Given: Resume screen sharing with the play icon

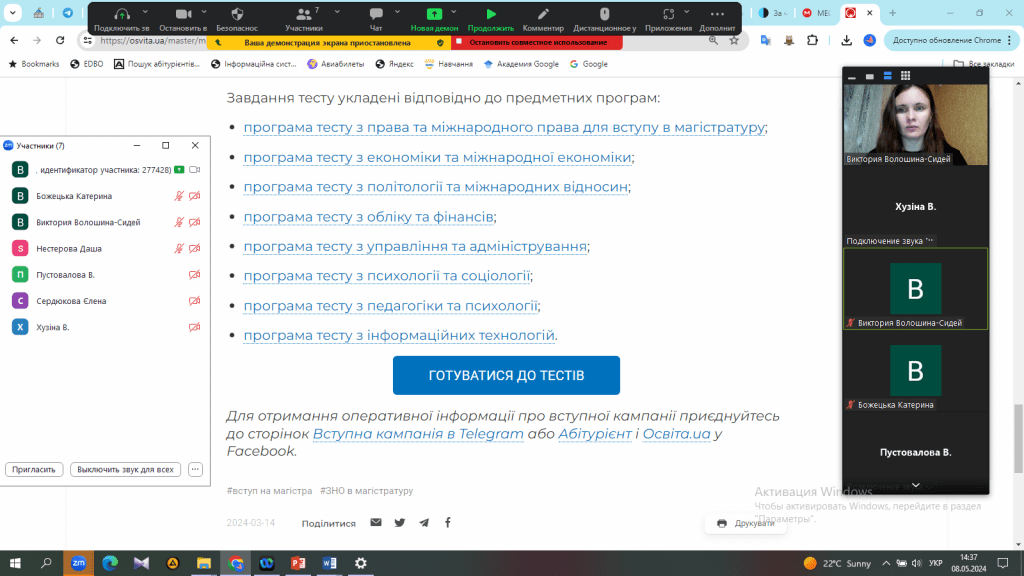Looking at the screenshot, I should coord(491,18).
